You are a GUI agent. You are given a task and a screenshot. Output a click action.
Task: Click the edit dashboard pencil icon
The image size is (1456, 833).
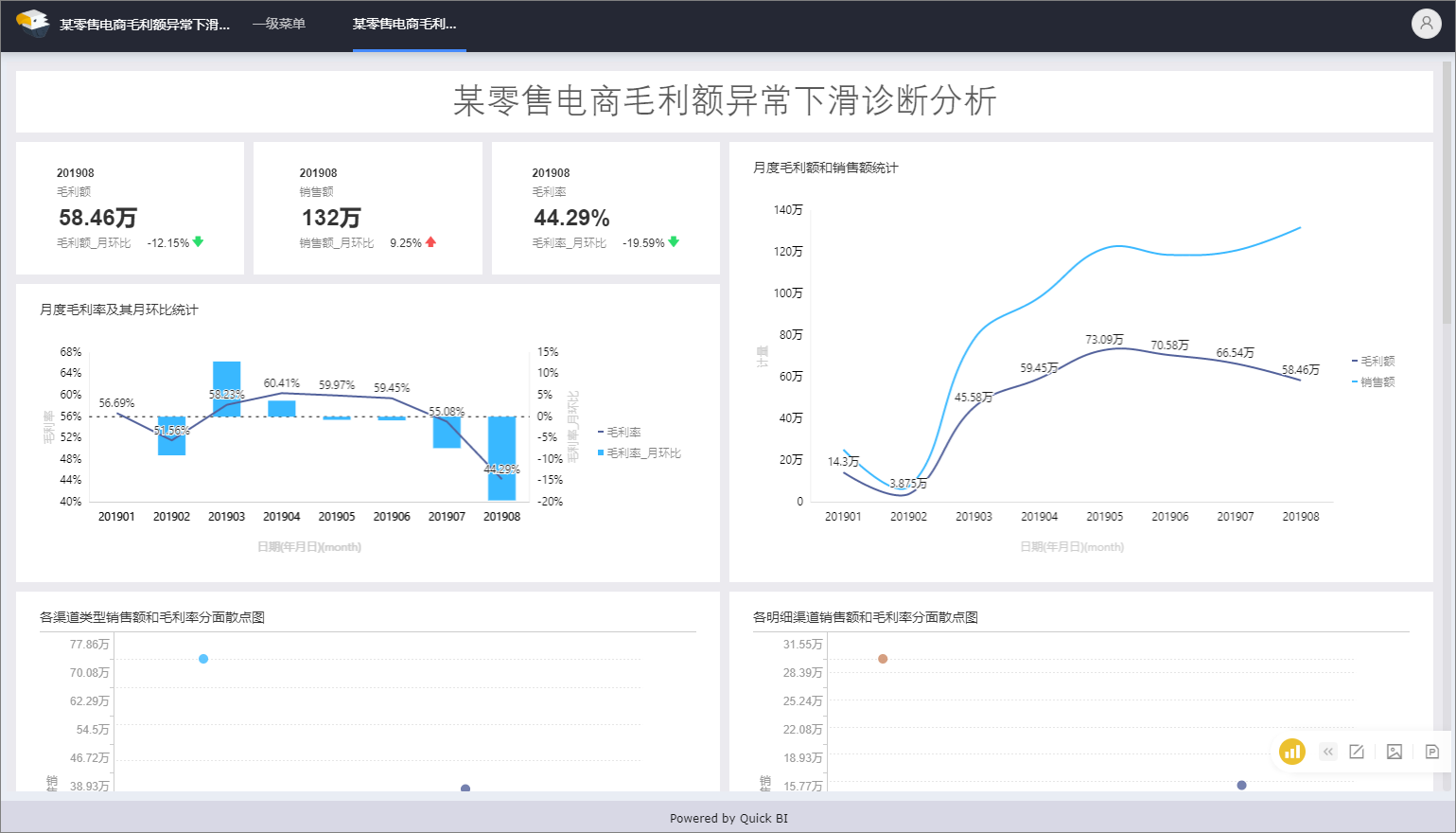pyautogui.click(x=1357, y=752)
